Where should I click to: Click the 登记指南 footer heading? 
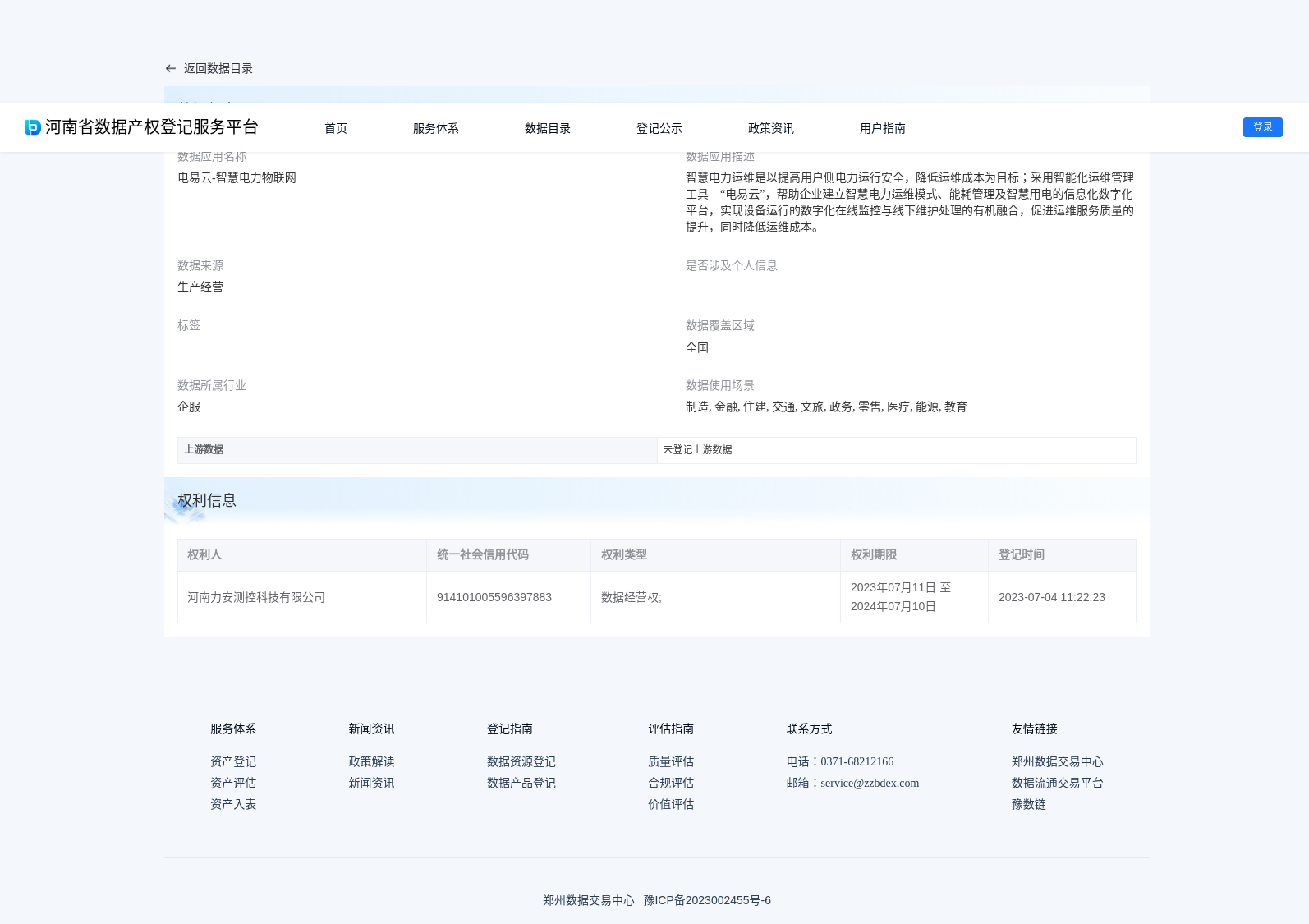point(510,729)
